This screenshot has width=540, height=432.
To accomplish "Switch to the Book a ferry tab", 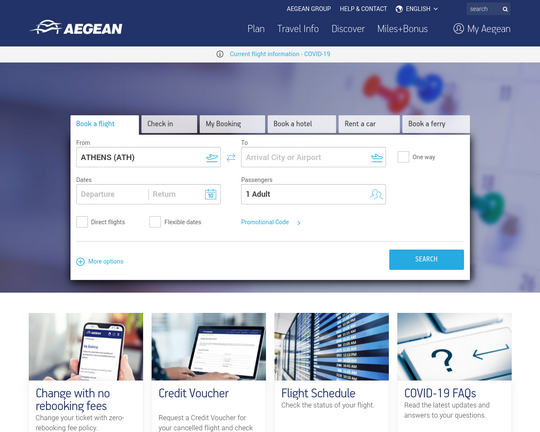I will 436,124.
